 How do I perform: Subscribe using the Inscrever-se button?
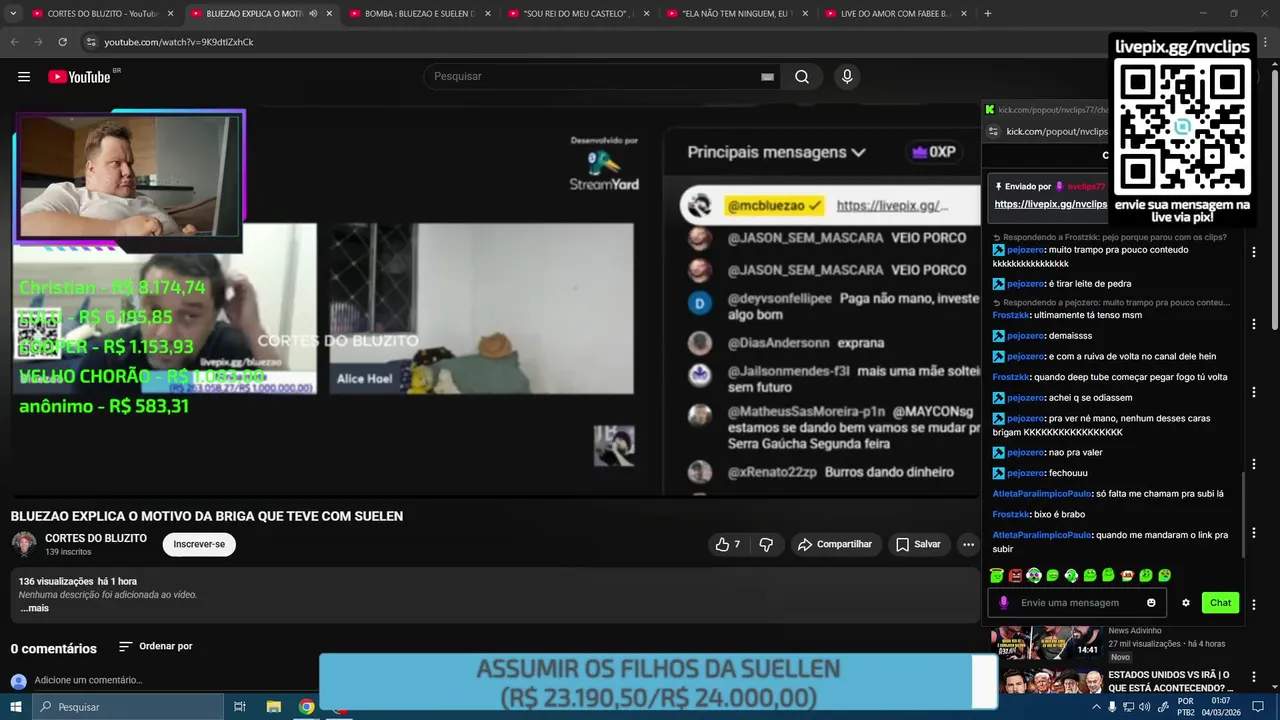[199, 544]
